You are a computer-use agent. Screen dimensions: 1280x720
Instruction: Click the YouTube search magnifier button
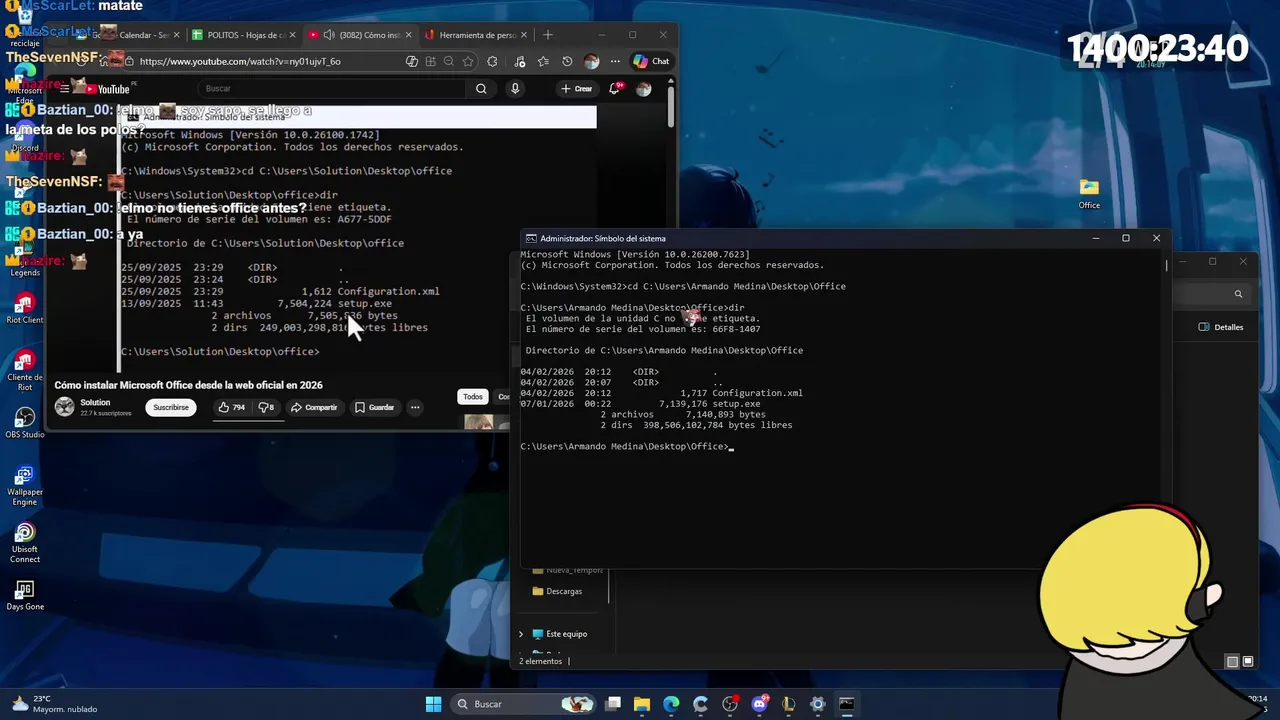pyautogui.click(x=481, y=88)
